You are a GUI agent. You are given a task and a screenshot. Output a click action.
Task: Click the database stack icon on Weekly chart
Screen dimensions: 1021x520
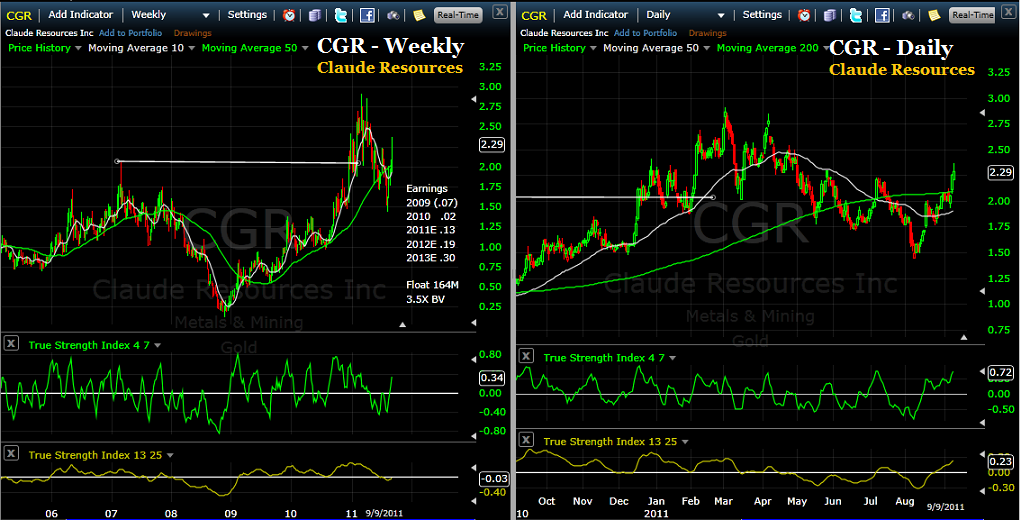tap(315, 14)
